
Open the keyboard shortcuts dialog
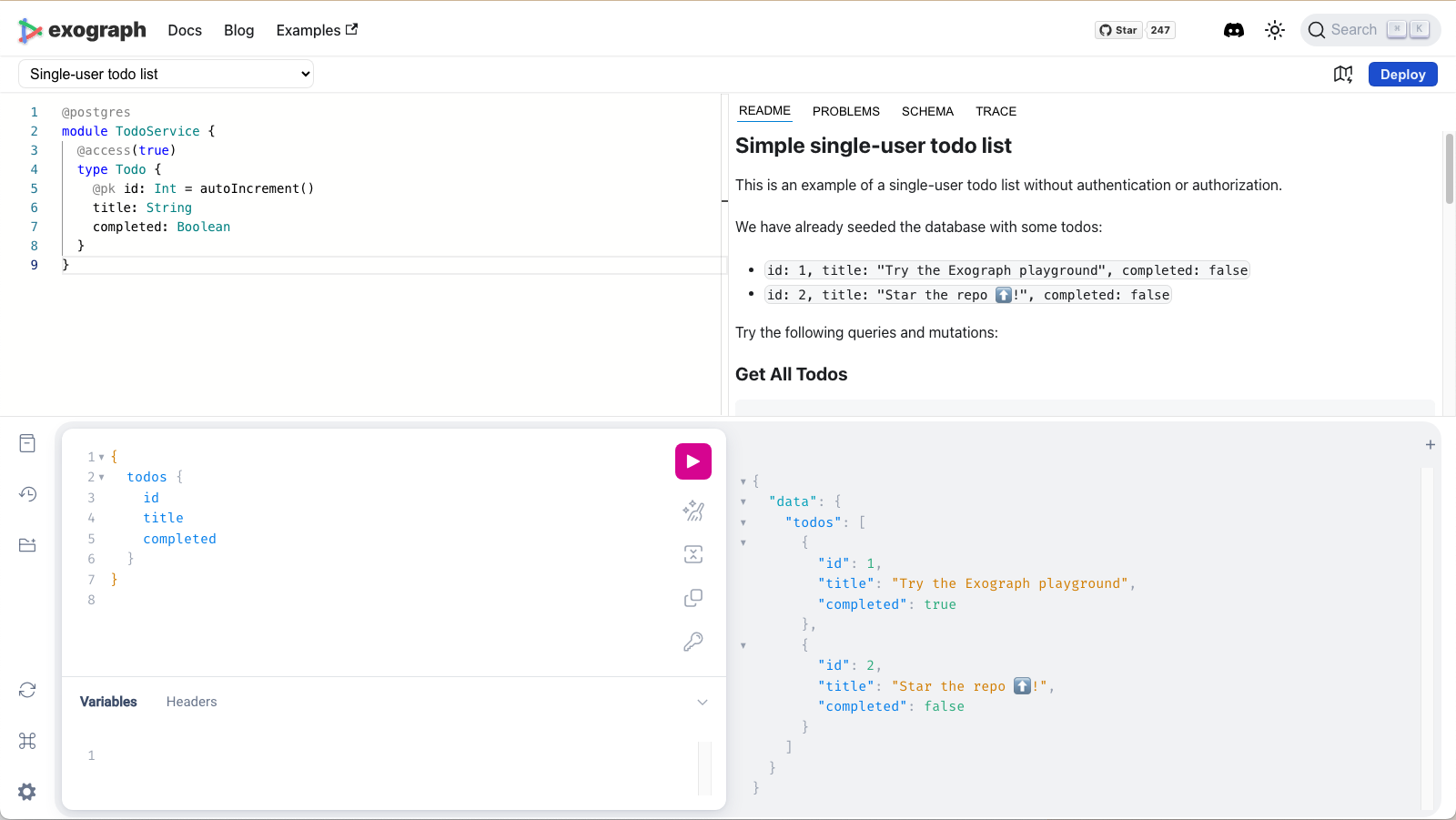point(27,741)
